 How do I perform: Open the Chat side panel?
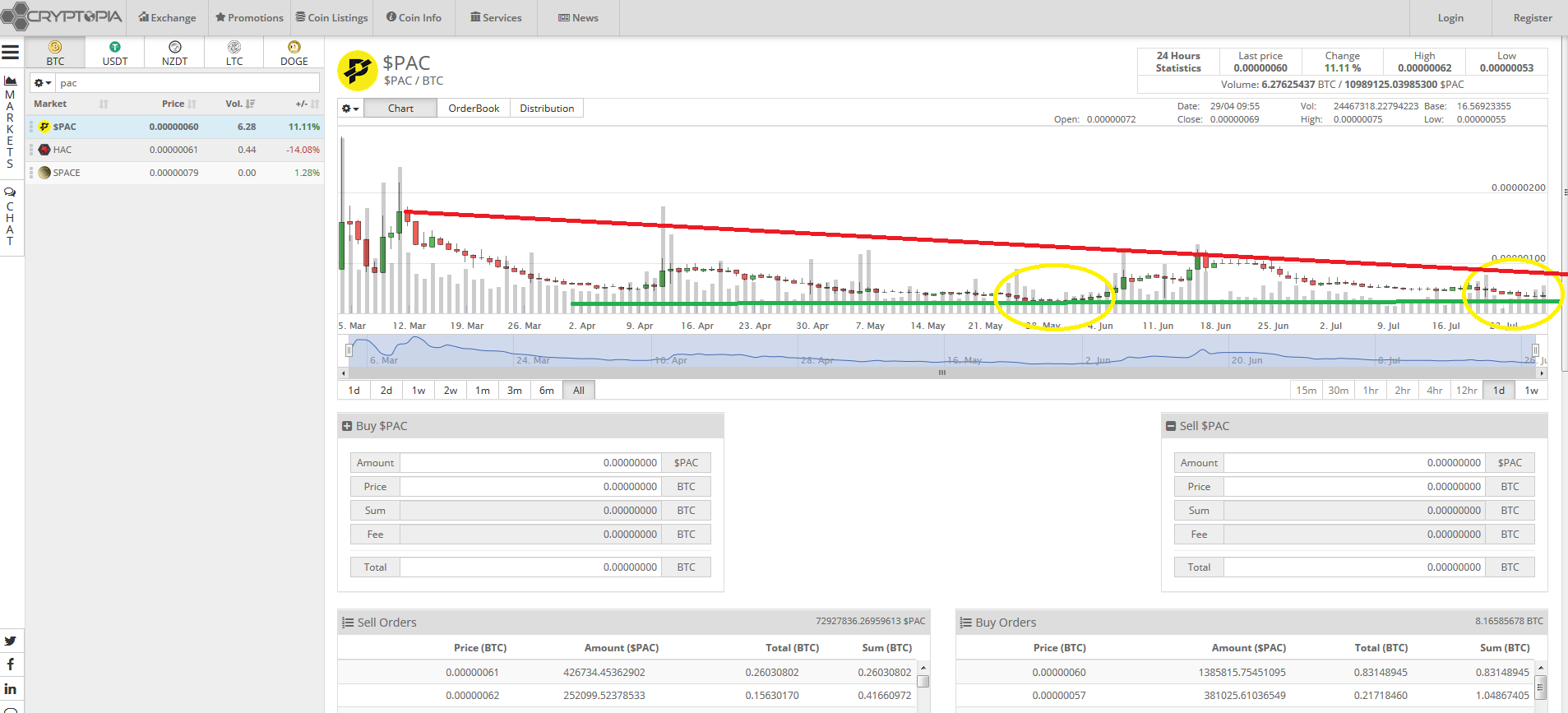click(10, 216)
